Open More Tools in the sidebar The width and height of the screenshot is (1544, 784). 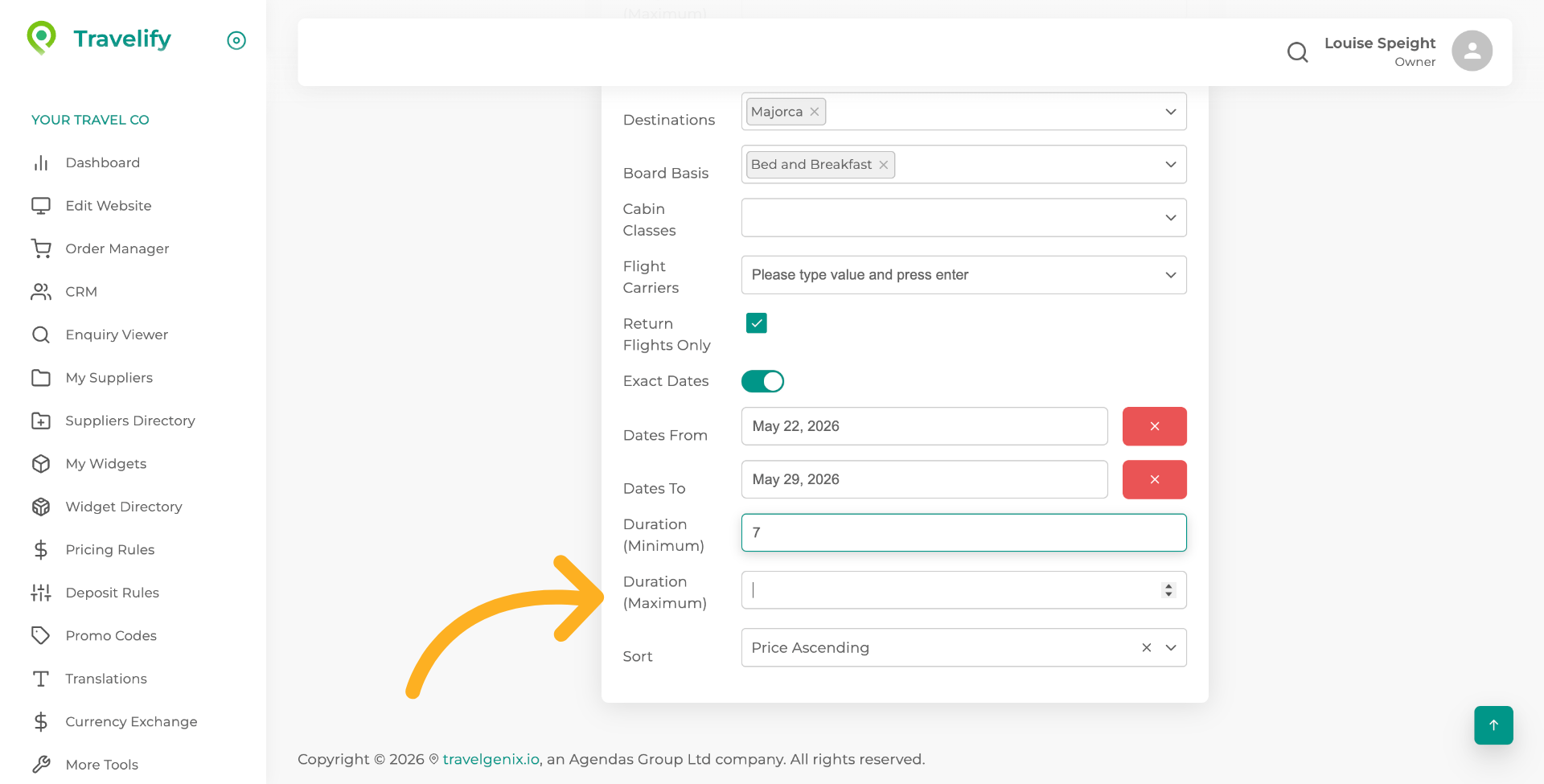[101, 764]
